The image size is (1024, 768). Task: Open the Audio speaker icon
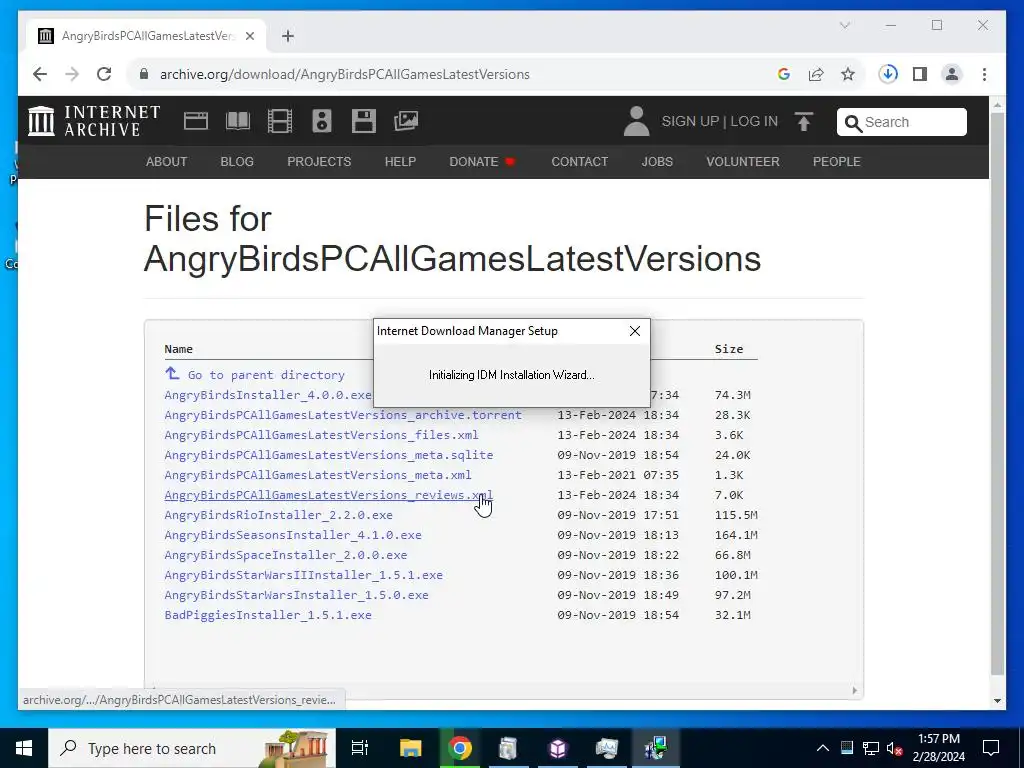click(322, 121)
